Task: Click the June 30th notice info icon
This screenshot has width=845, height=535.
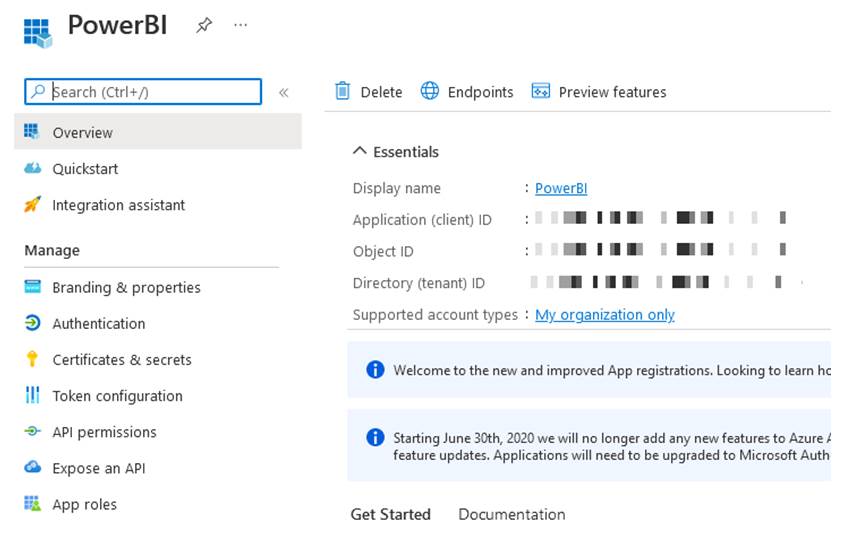Action: 375,437
